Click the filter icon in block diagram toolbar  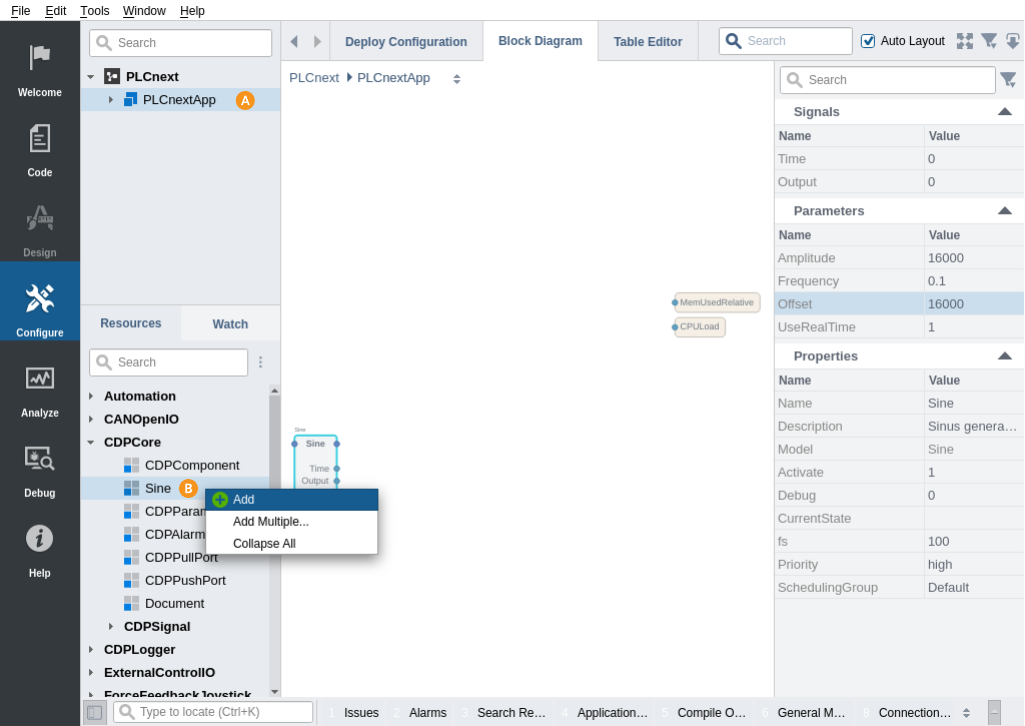988,41
